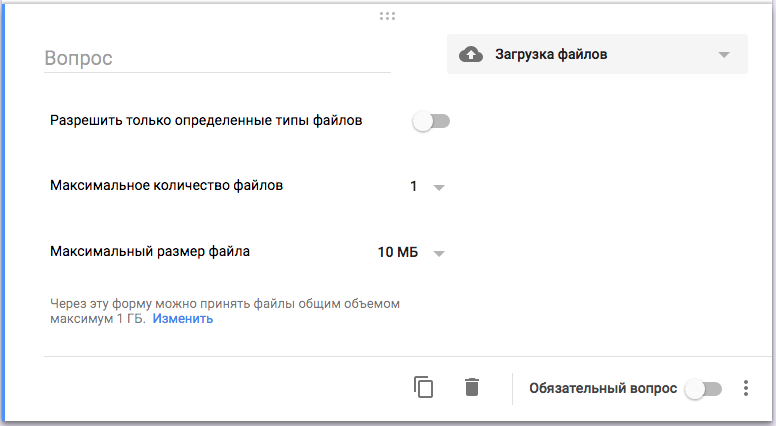The image size is (776, 426).
Task: Click the Вопрос title input field
Action: [217, 58]
